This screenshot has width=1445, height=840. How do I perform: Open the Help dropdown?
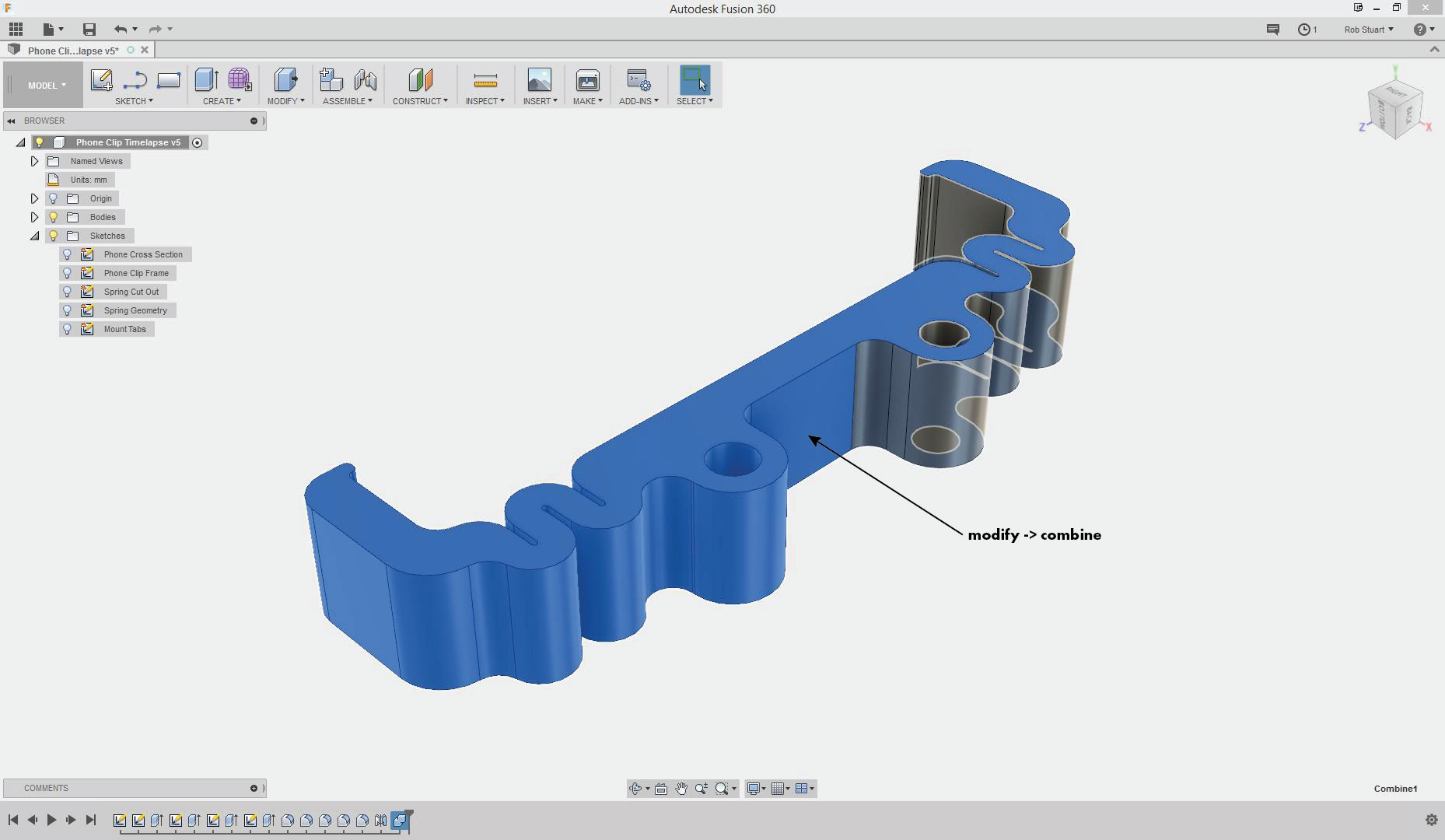pos(1424,30)
